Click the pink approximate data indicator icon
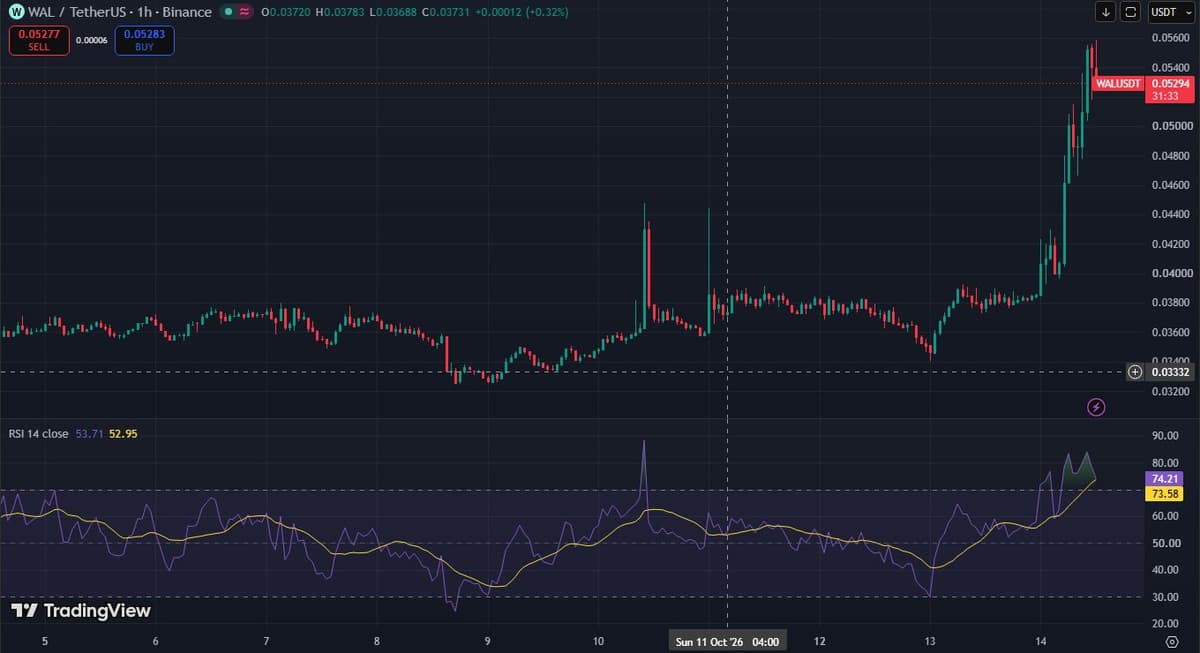 [x=243, y=12]
